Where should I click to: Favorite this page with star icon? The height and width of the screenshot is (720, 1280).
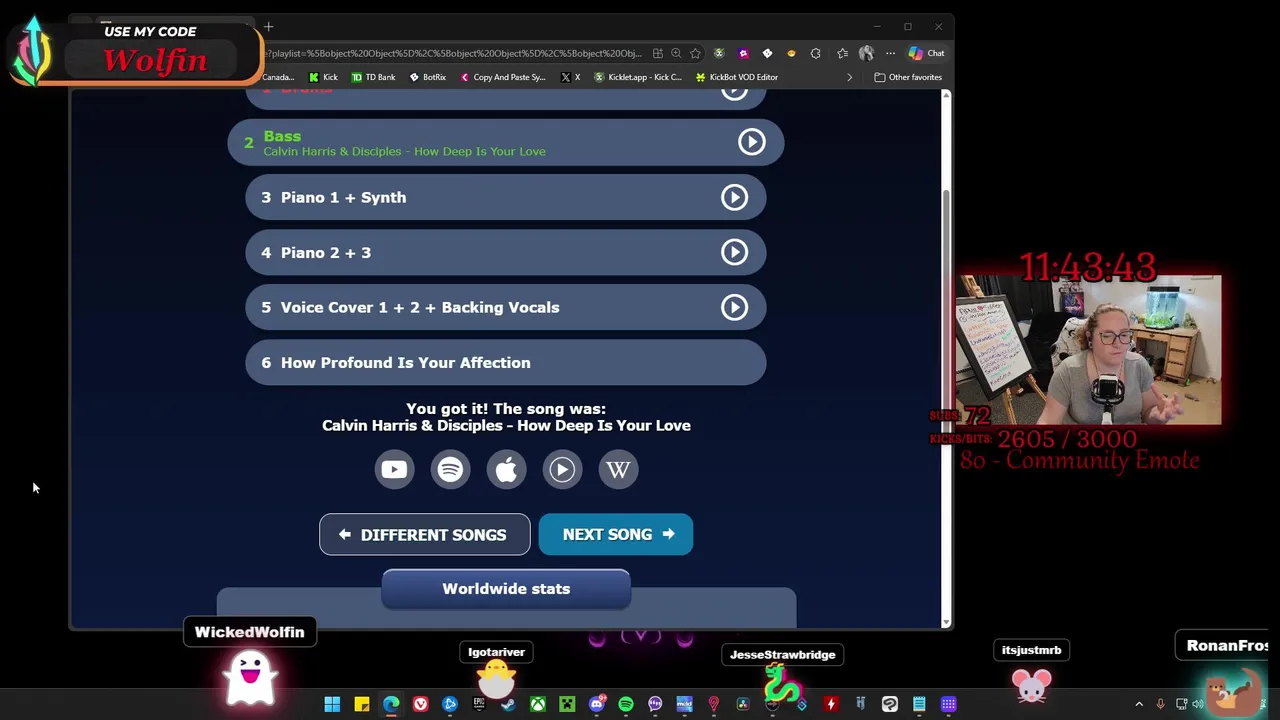pyautogui.click(x=695, y=53)
